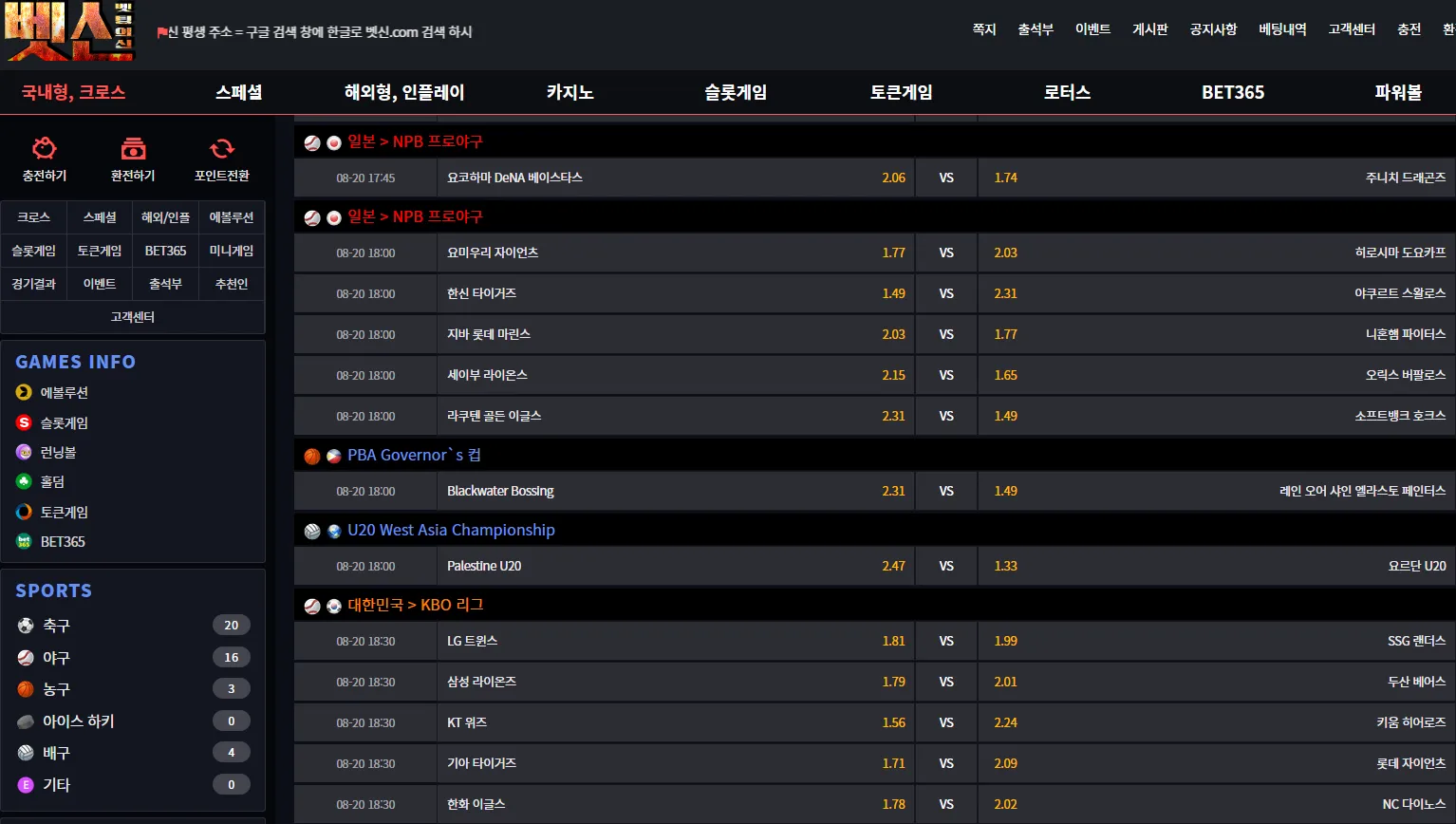
Task: Click the BET365 icon in Games Info
Action: [25, 541]
